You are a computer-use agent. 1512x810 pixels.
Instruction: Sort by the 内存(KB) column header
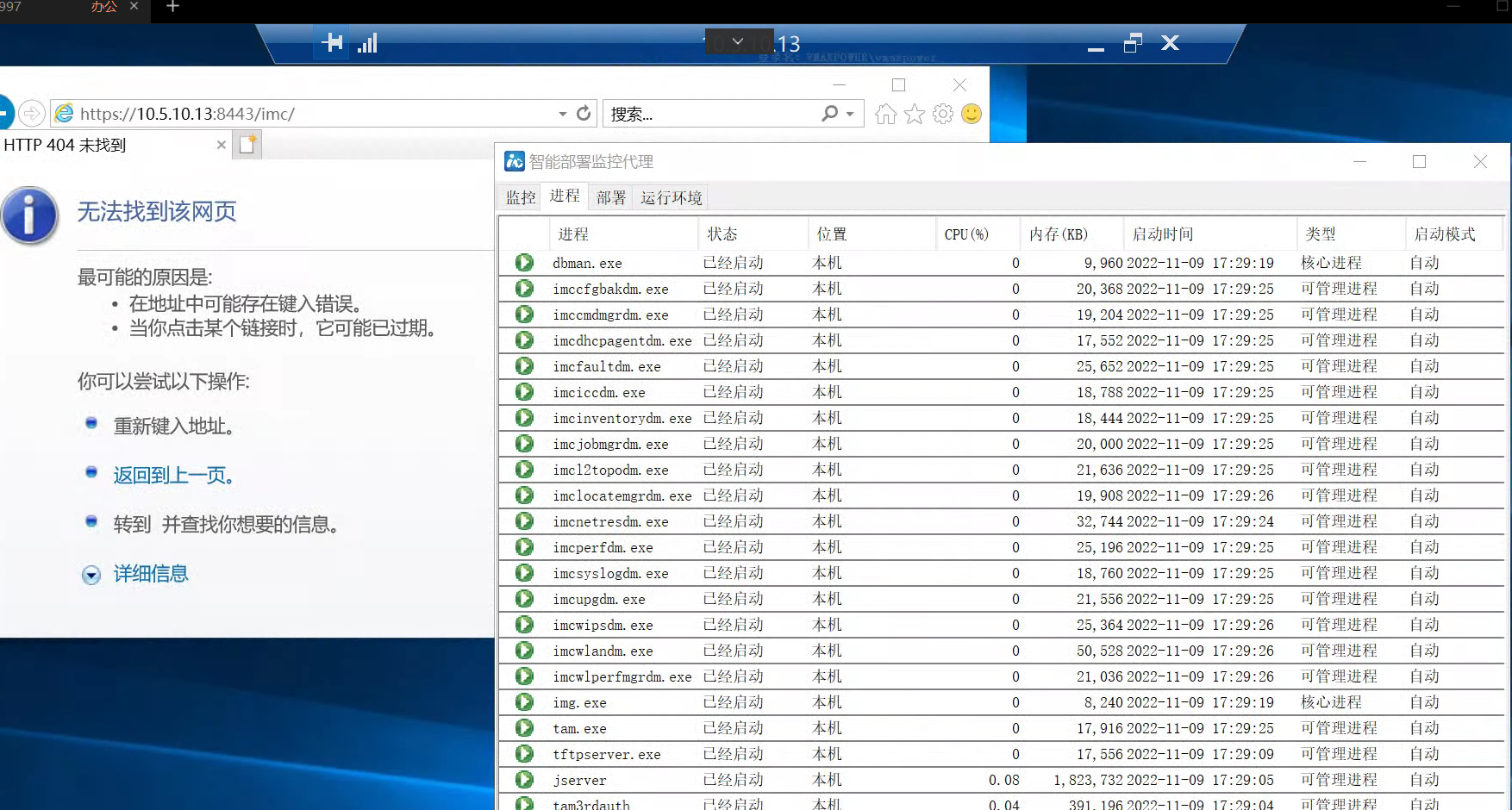point(1059,234)
